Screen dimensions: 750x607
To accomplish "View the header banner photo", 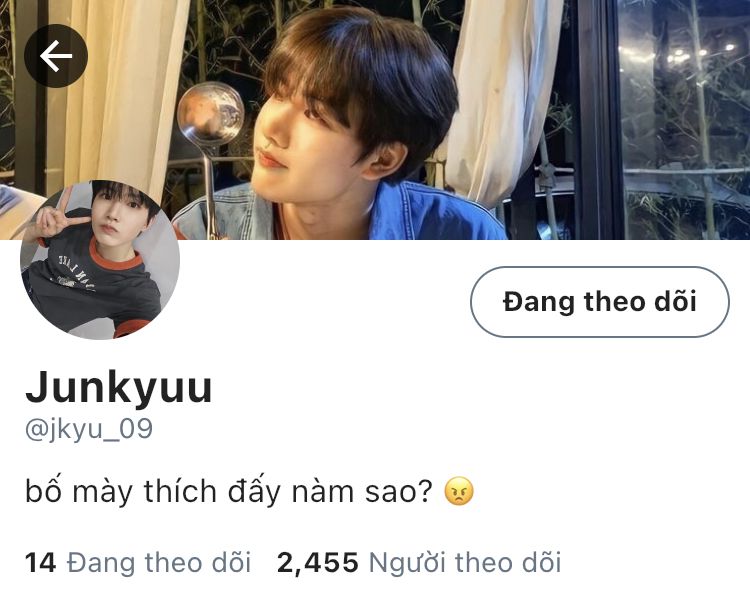I will [375, 120].
